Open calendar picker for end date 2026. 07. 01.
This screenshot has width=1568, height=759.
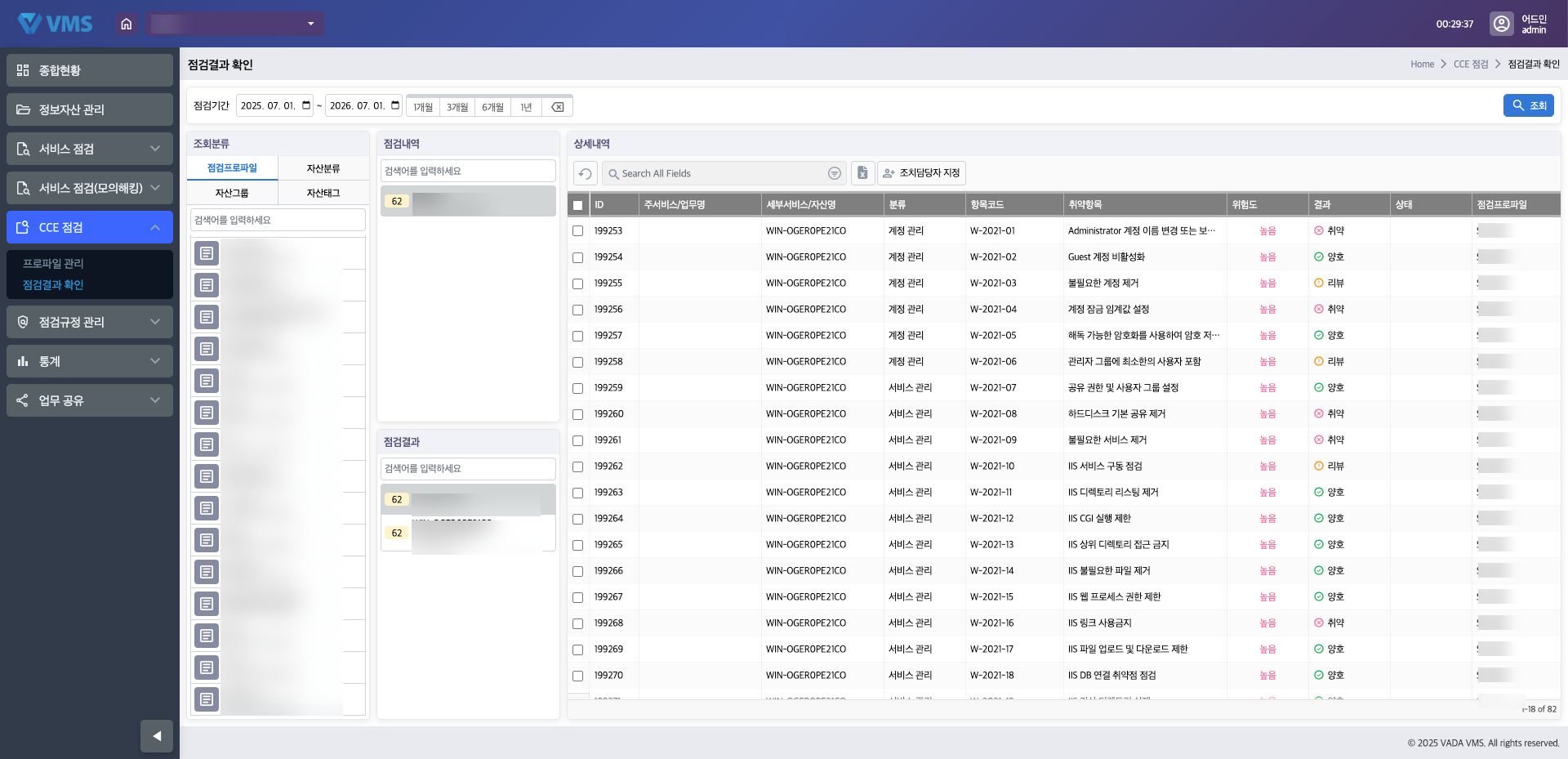[395, 105]
